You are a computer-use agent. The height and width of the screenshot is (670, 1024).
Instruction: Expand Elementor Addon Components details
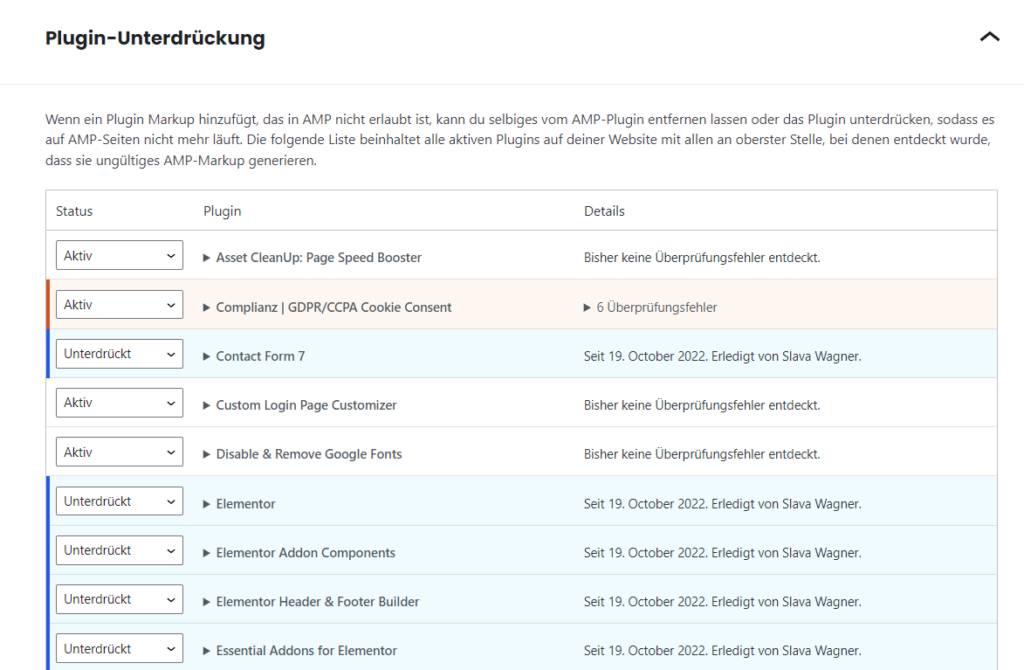[299, 552]
